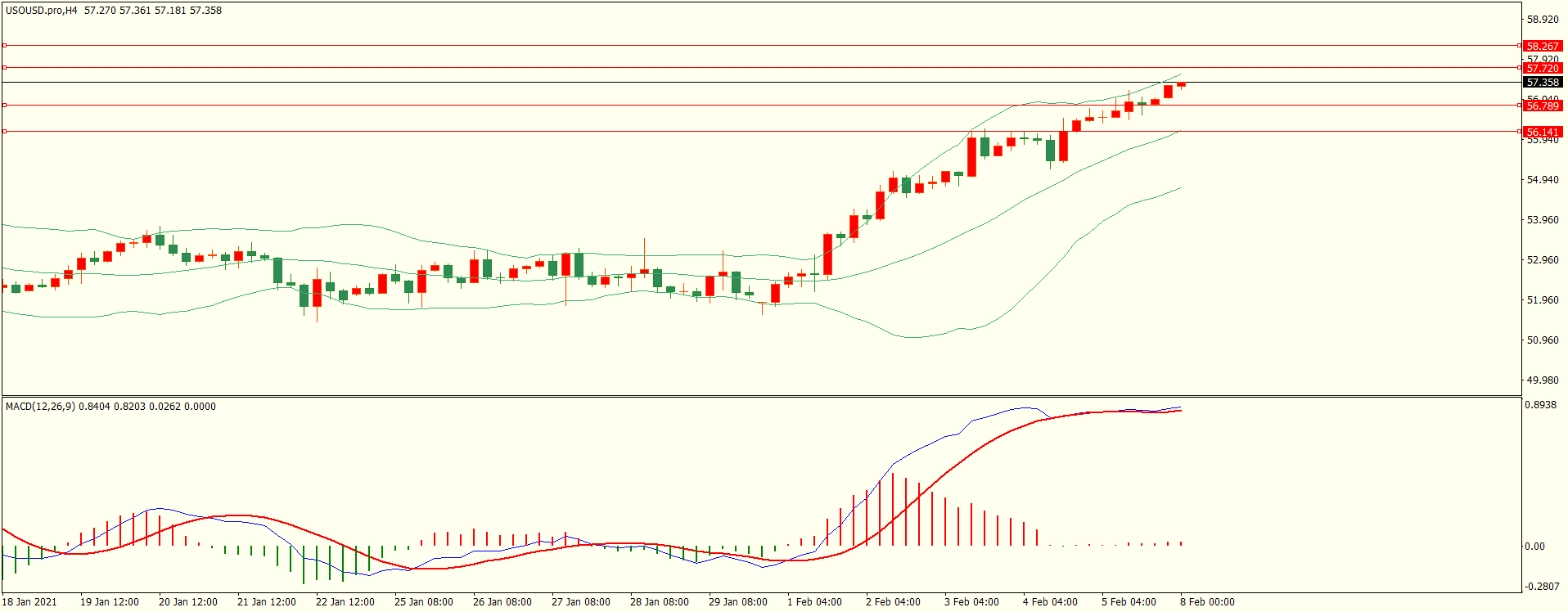Click the latest red candlestick at 8 Feb
1568x612 pixels.
point(1181,84)
